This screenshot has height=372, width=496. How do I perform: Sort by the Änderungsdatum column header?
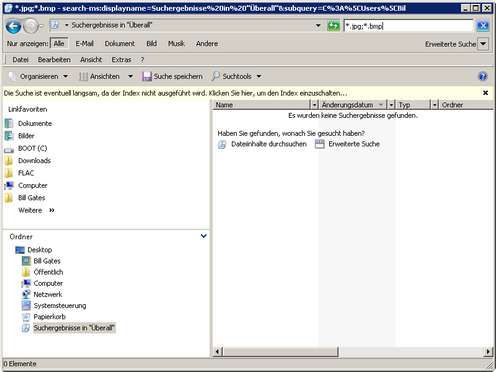tap(353, 105)
